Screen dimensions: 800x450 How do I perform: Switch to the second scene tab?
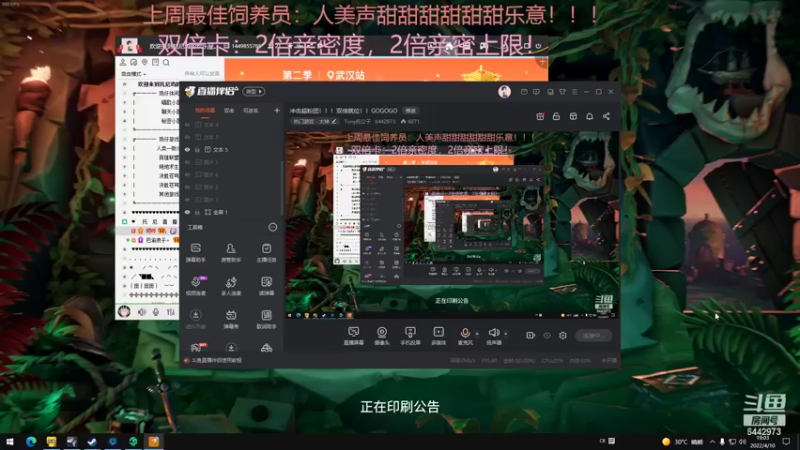point(229,110)
